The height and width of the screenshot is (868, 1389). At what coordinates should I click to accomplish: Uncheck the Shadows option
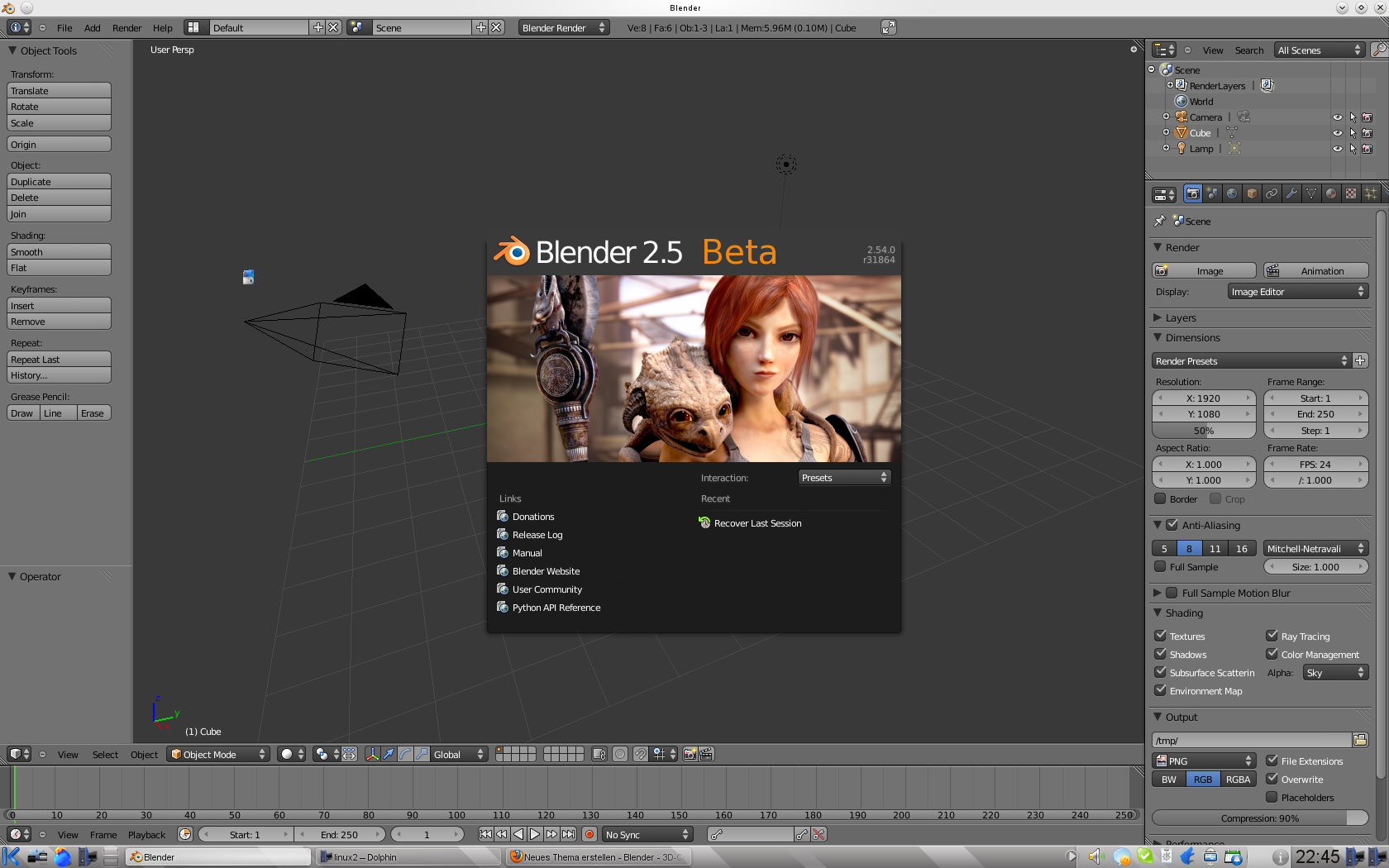1161,654
